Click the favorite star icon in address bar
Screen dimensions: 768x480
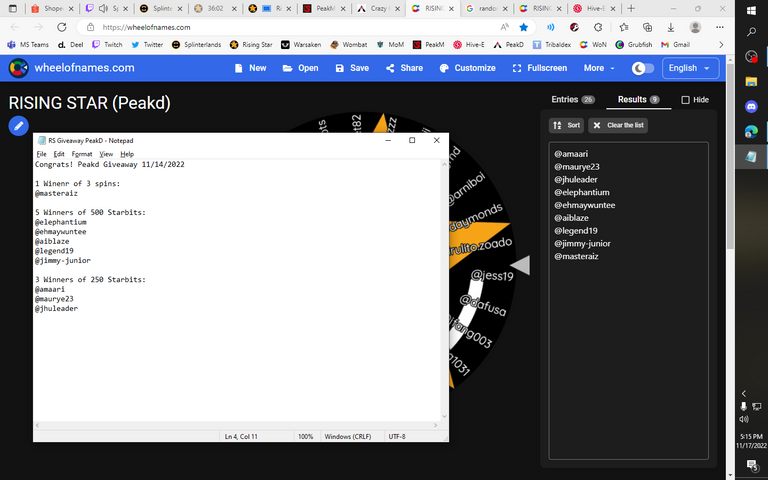524,27
